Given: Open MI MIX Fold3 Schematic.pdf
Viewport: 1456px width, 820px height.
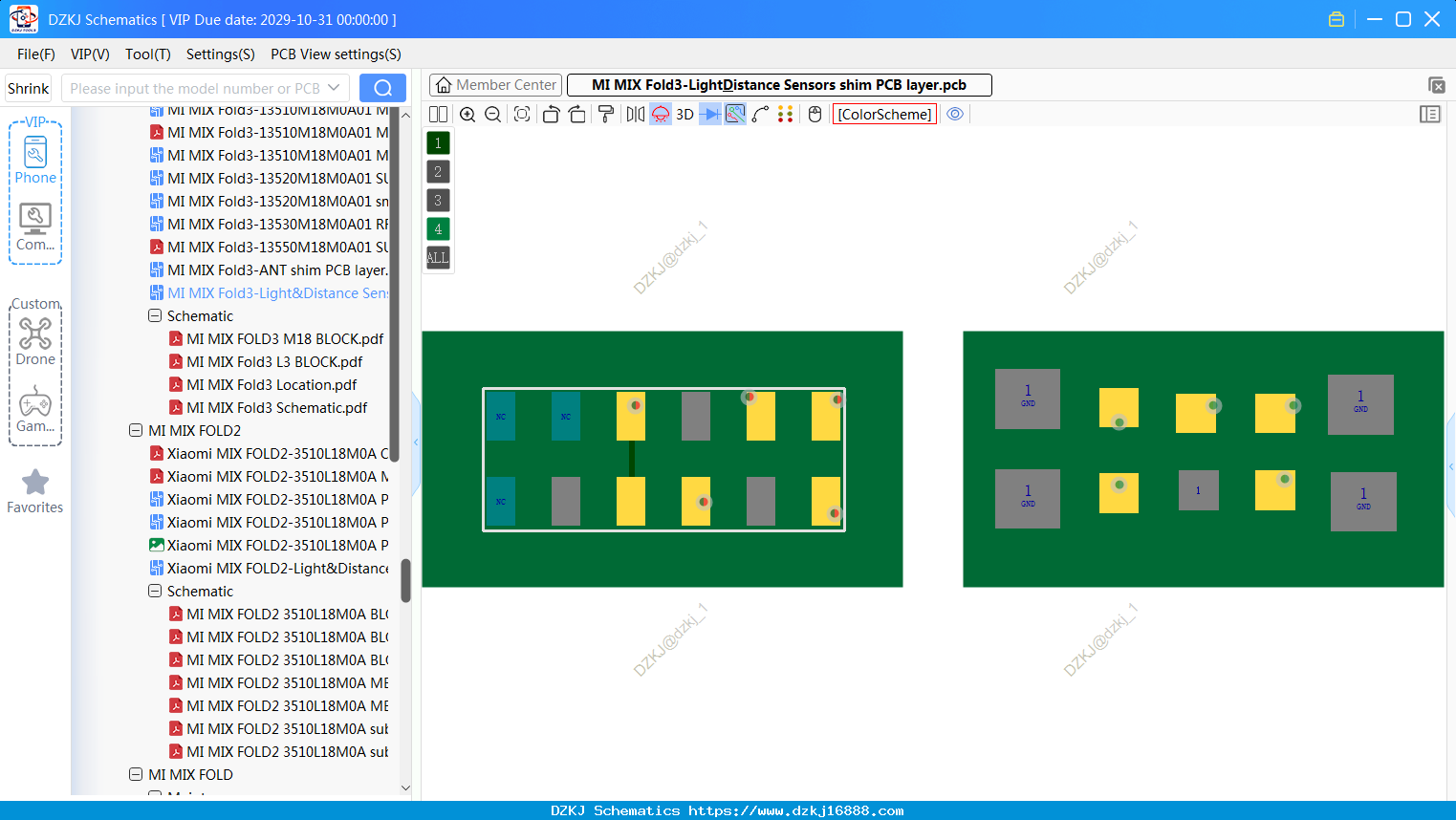Looking at the screenshot, I should [268, 407].
